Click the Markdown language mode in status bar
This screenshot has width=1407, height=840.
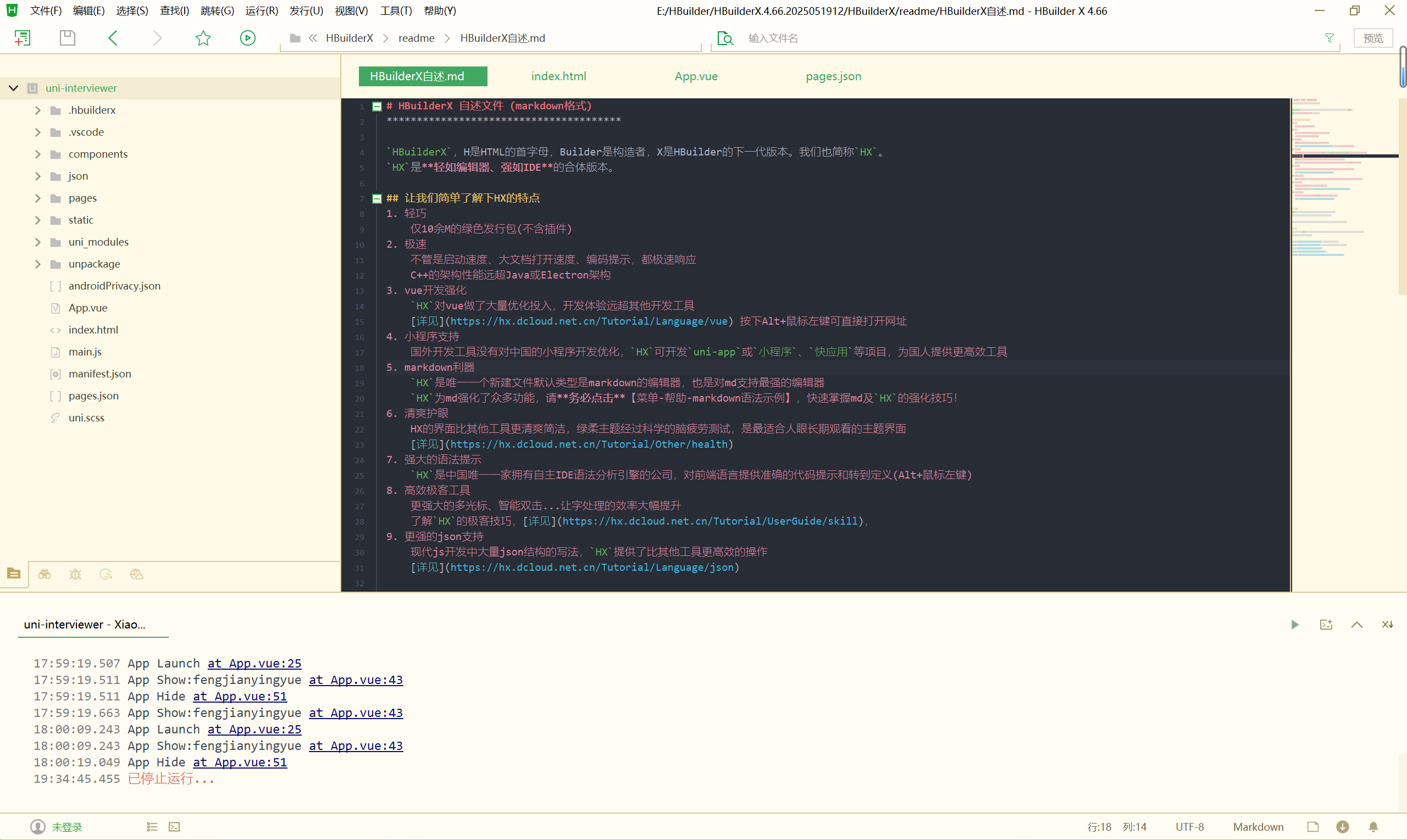click(x=1258, y=827)
